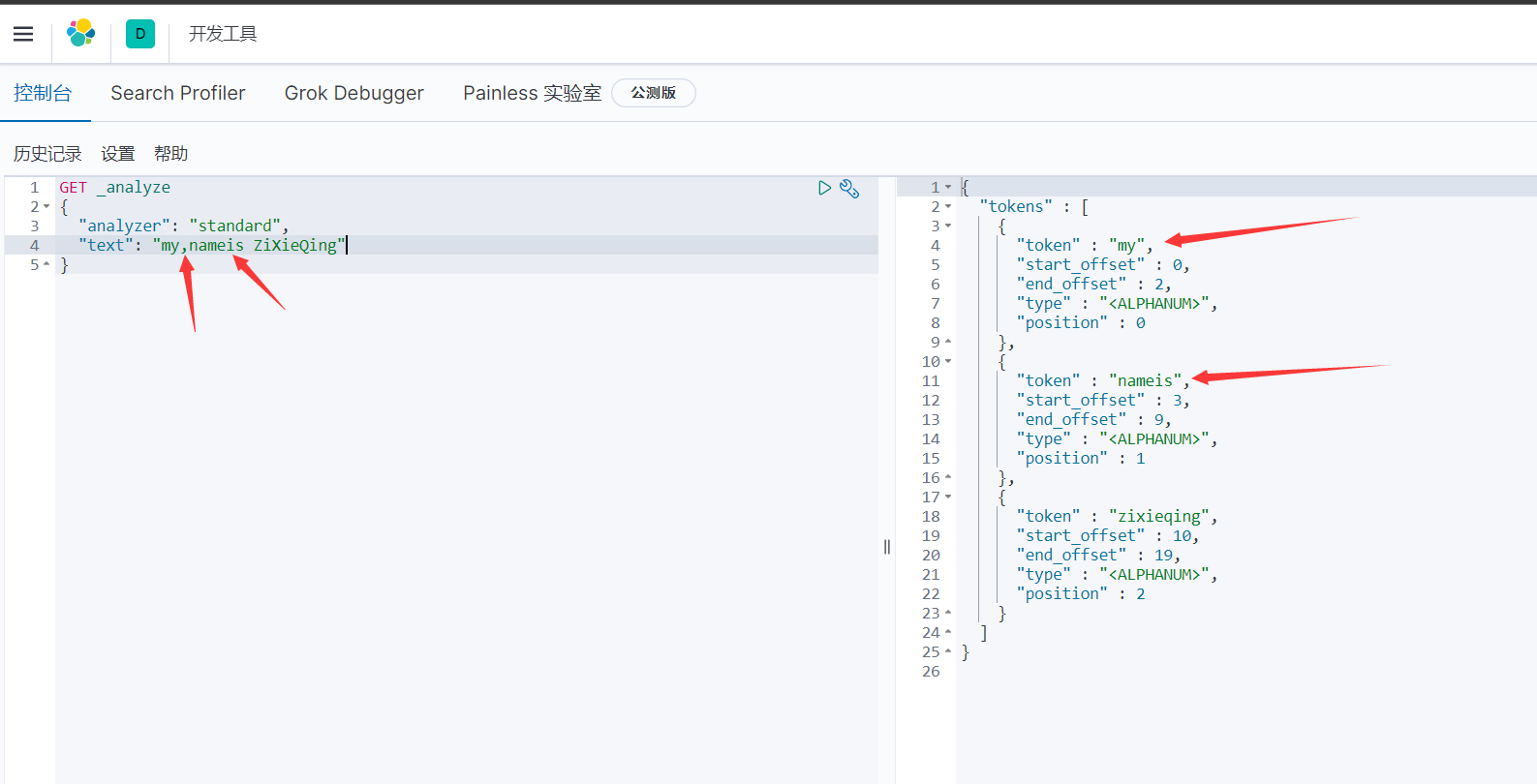Viewport: 1537px width, 784px height.
Task: Switch to the Search Profiler tab
Action: click(x=178, y=93)
